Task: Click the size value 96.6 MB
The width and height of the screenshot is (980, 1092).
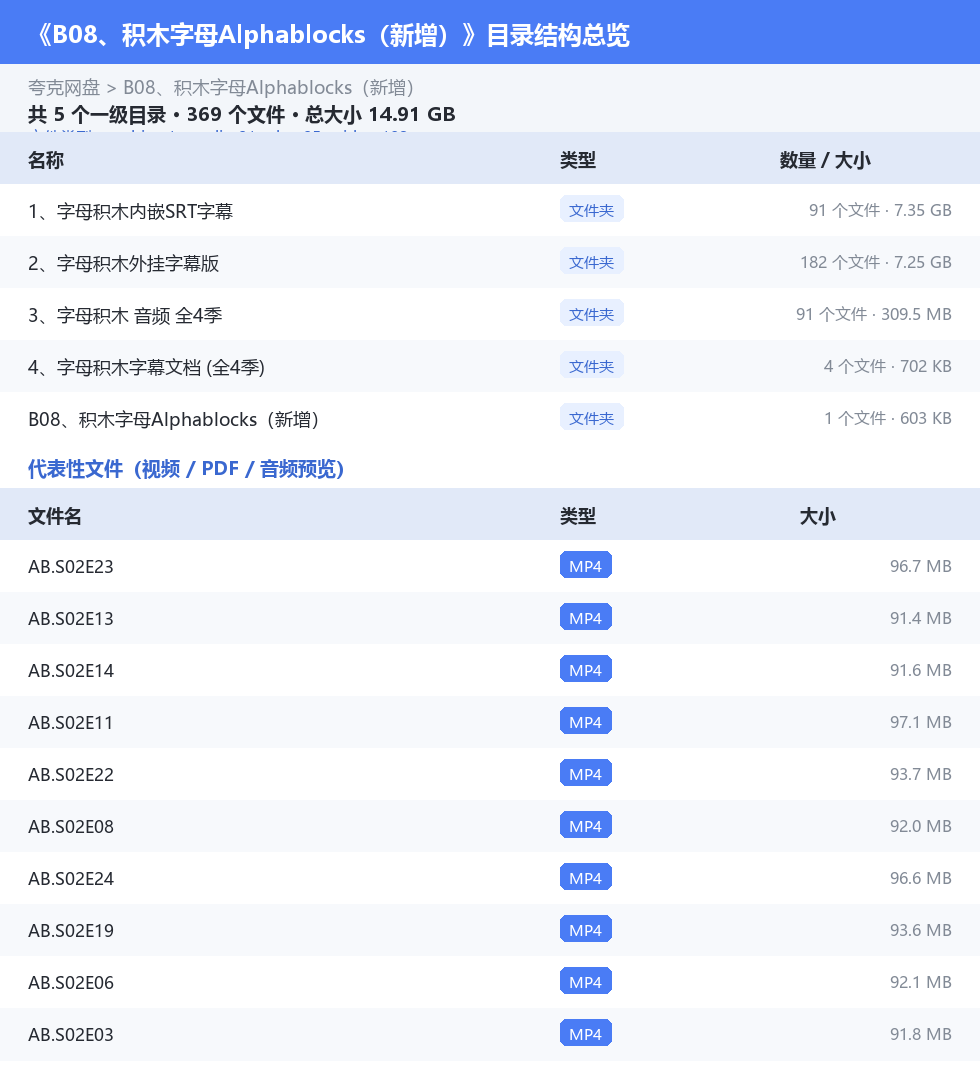Action: [920, 878]
